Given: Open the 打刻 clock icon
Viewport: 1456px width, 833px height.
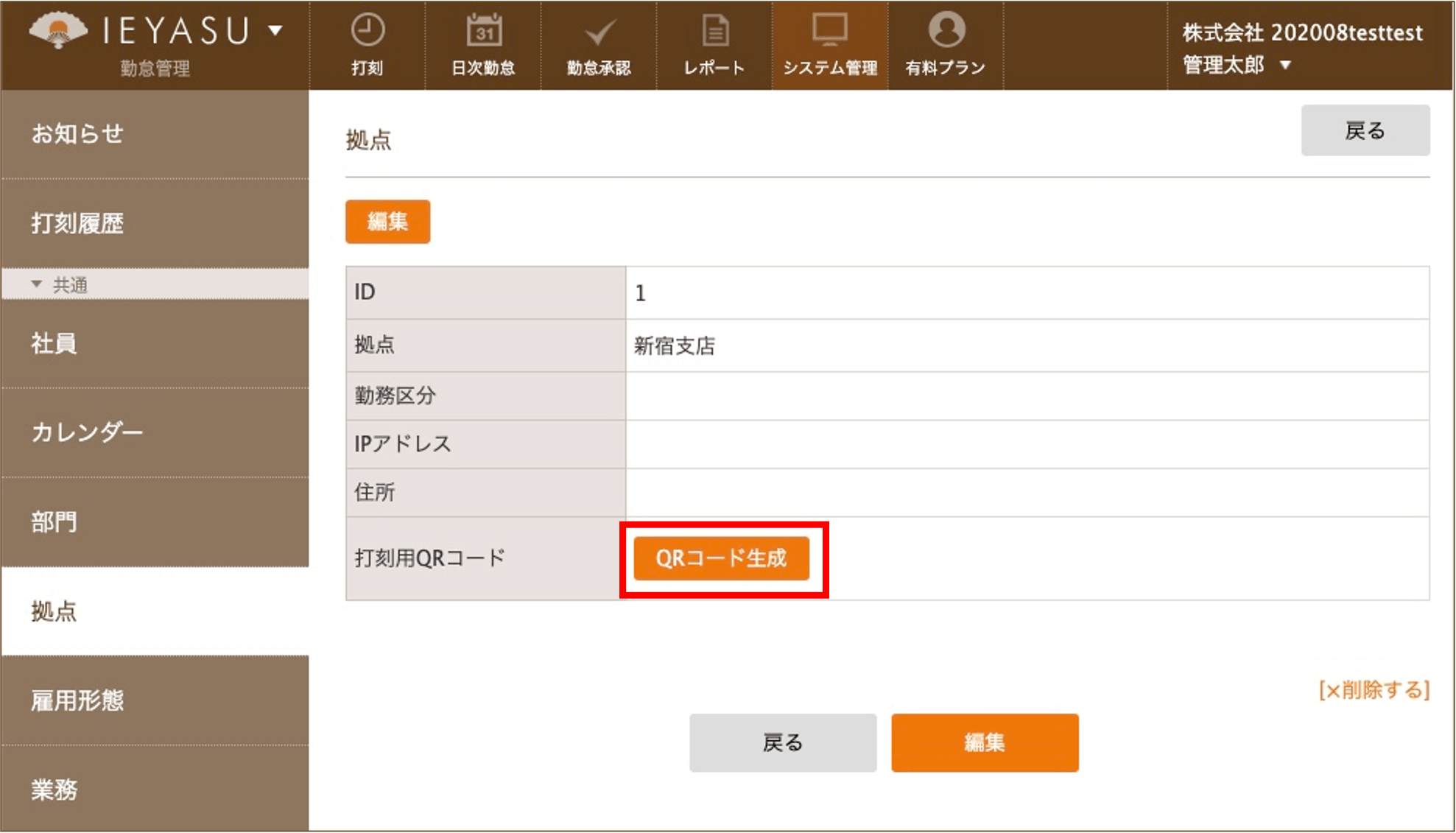Looking at the screenshot, I should click(x=367, y=31).
